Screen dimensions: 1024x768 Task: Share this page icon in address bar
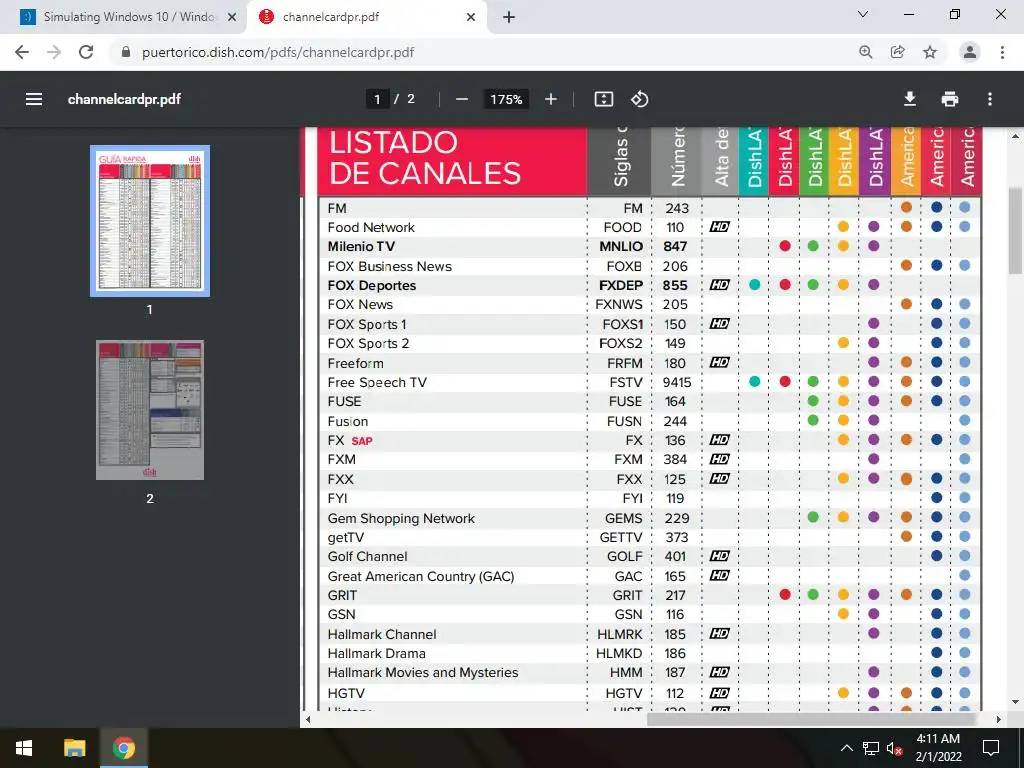point(897,52)
